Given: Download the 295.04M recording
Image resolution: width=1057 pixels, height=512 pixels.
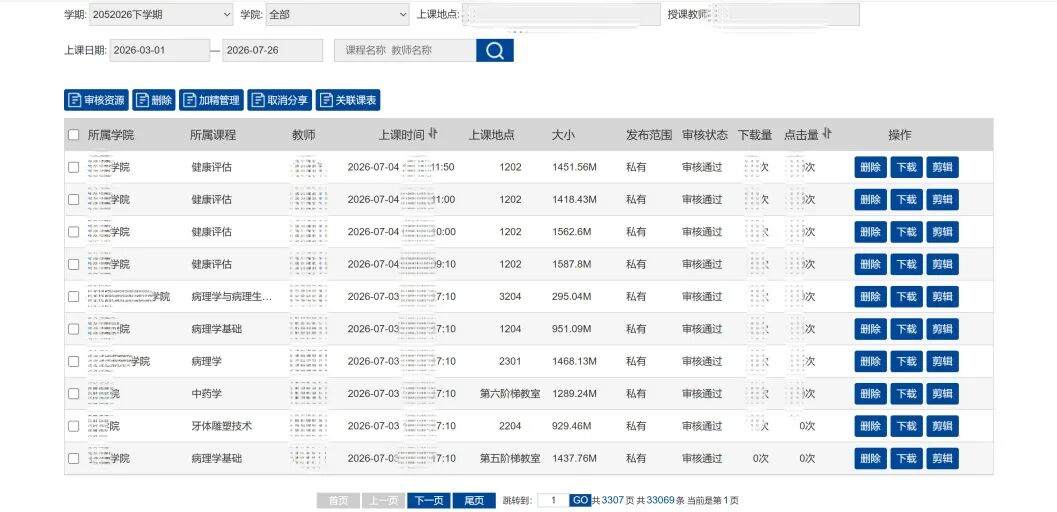Looking at the screenshot, I should coord(906,296).
